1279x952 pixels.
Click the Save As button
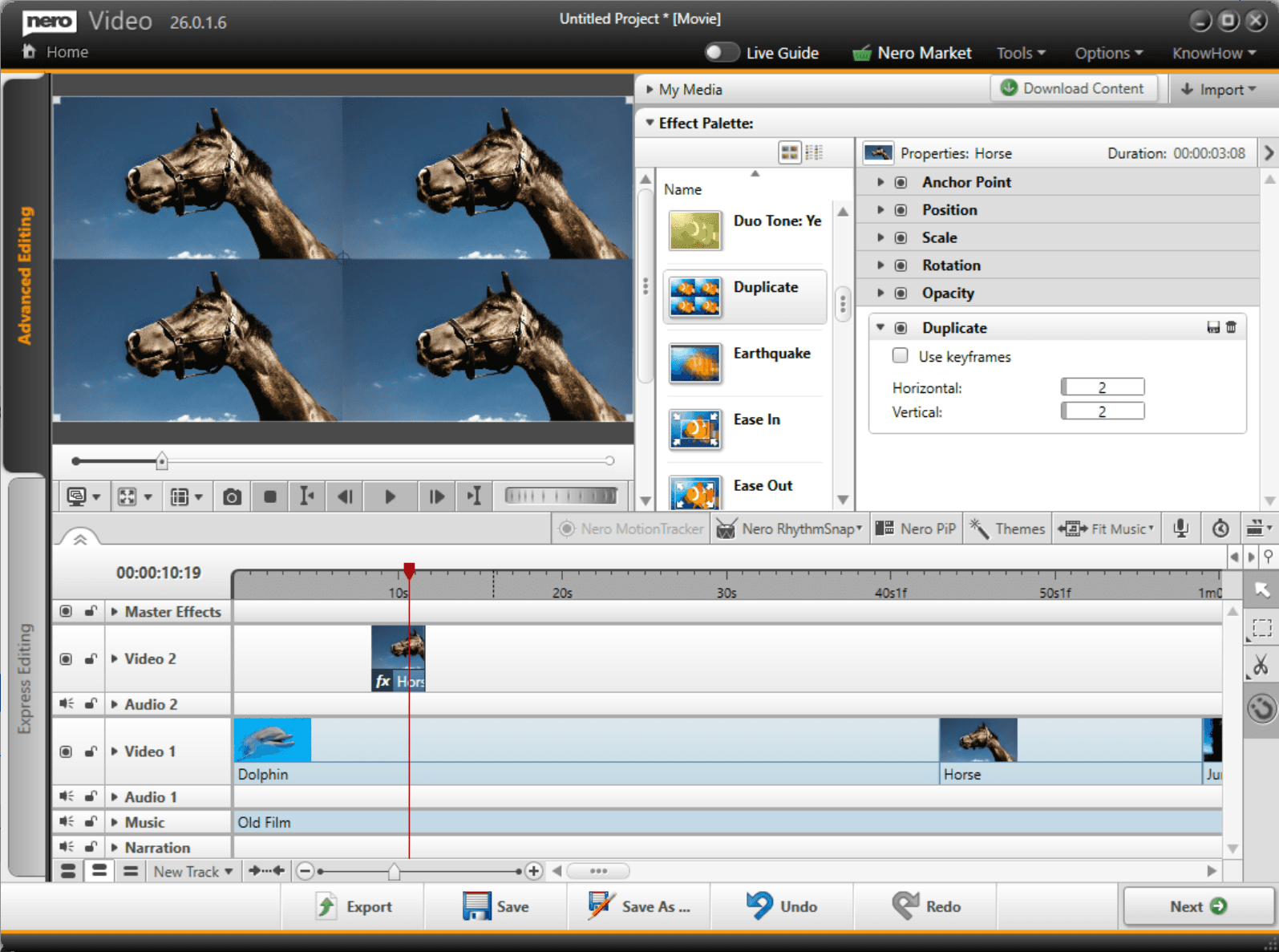coord(639,906)
